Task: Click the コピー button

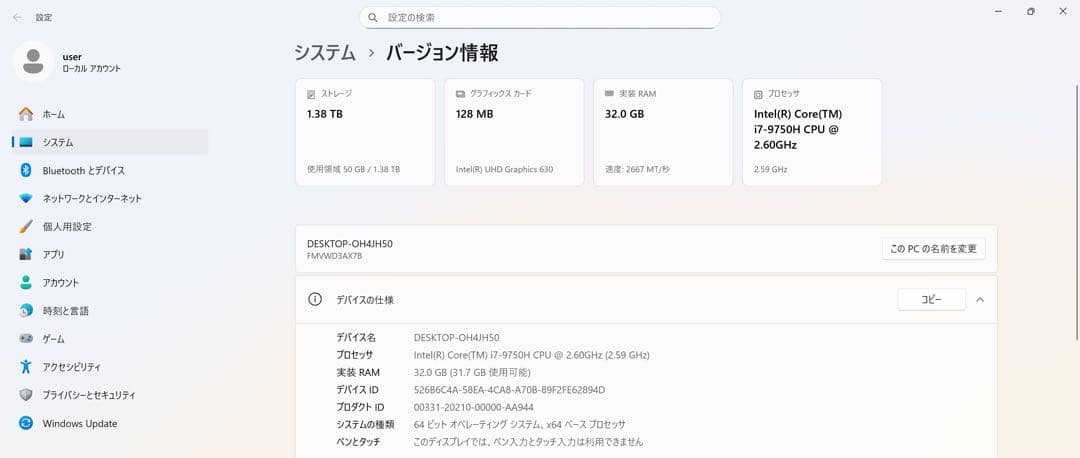Action: (x=931, y=300)
